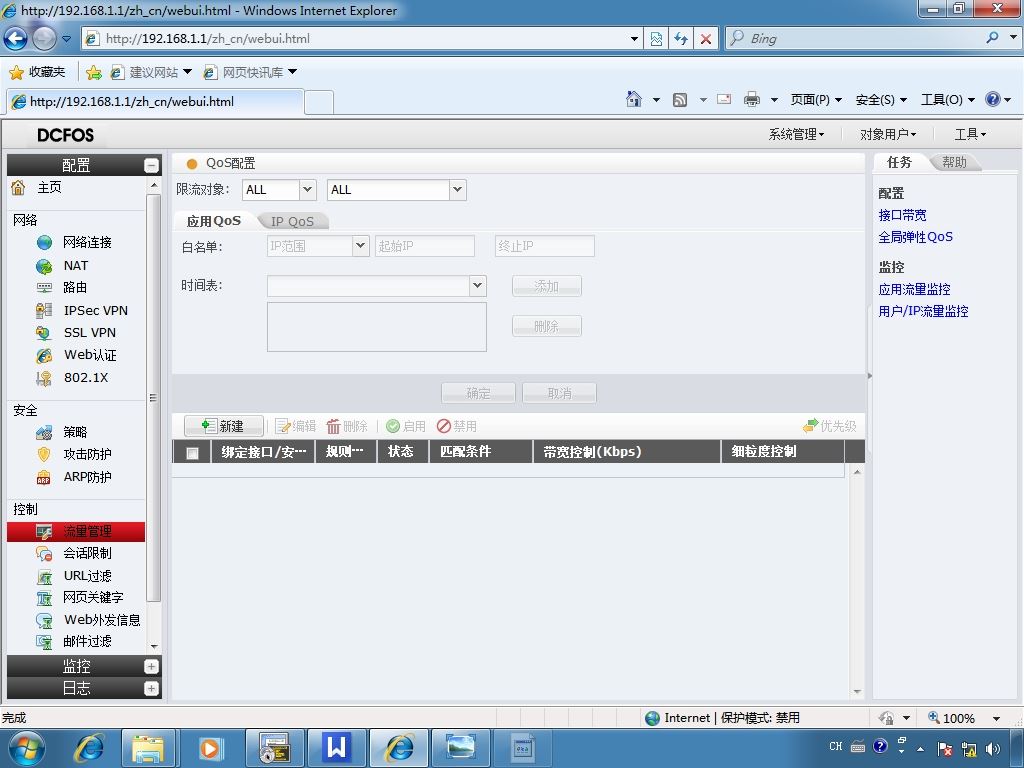Open the 802.1X sidebar item

[x=86, y=377]
